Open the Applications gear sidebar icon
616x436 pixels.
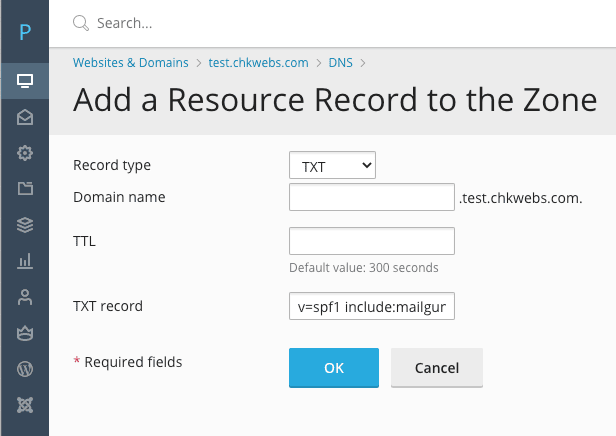click(x=25, y=153)
